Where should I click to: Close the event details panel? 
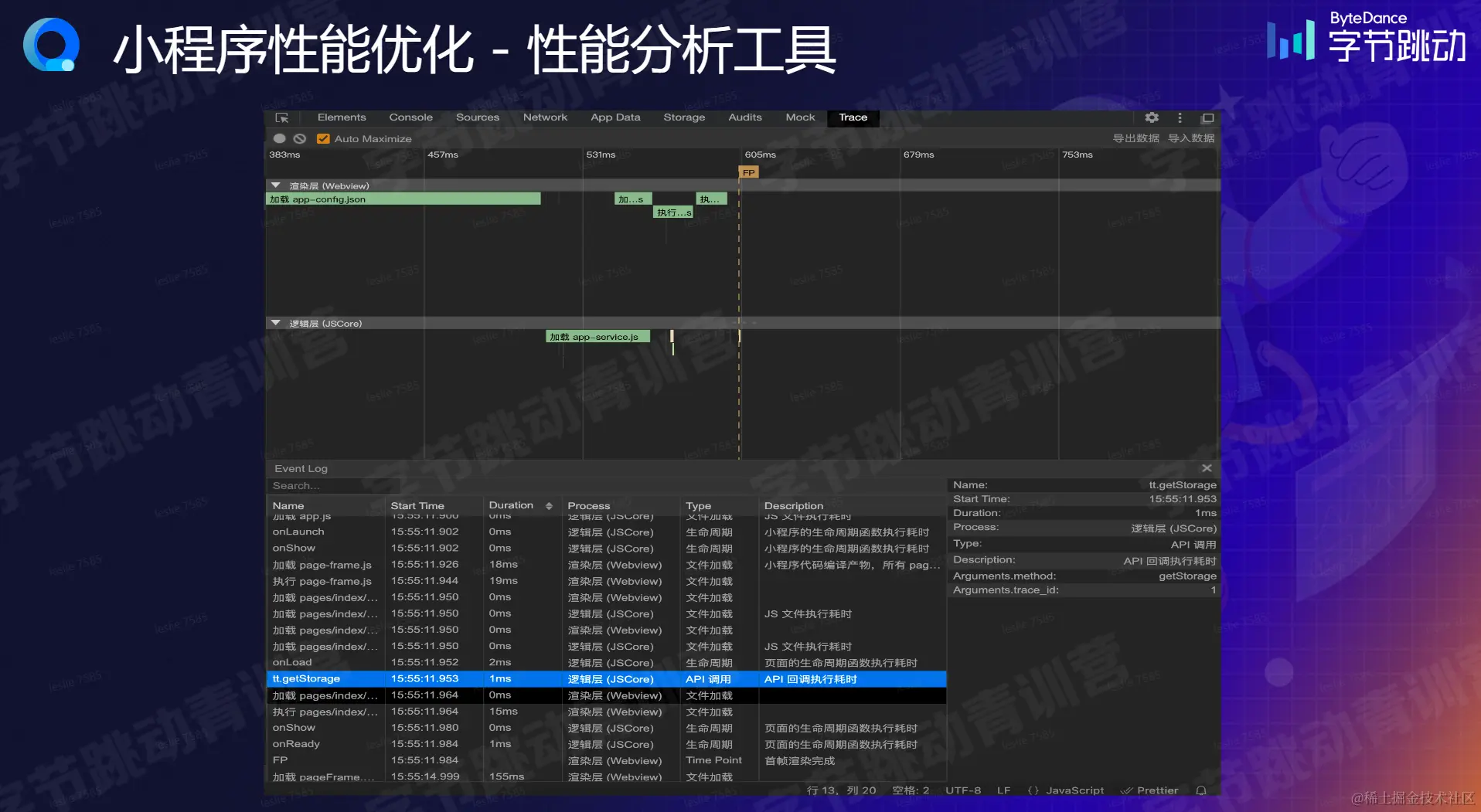point(1207,468)
